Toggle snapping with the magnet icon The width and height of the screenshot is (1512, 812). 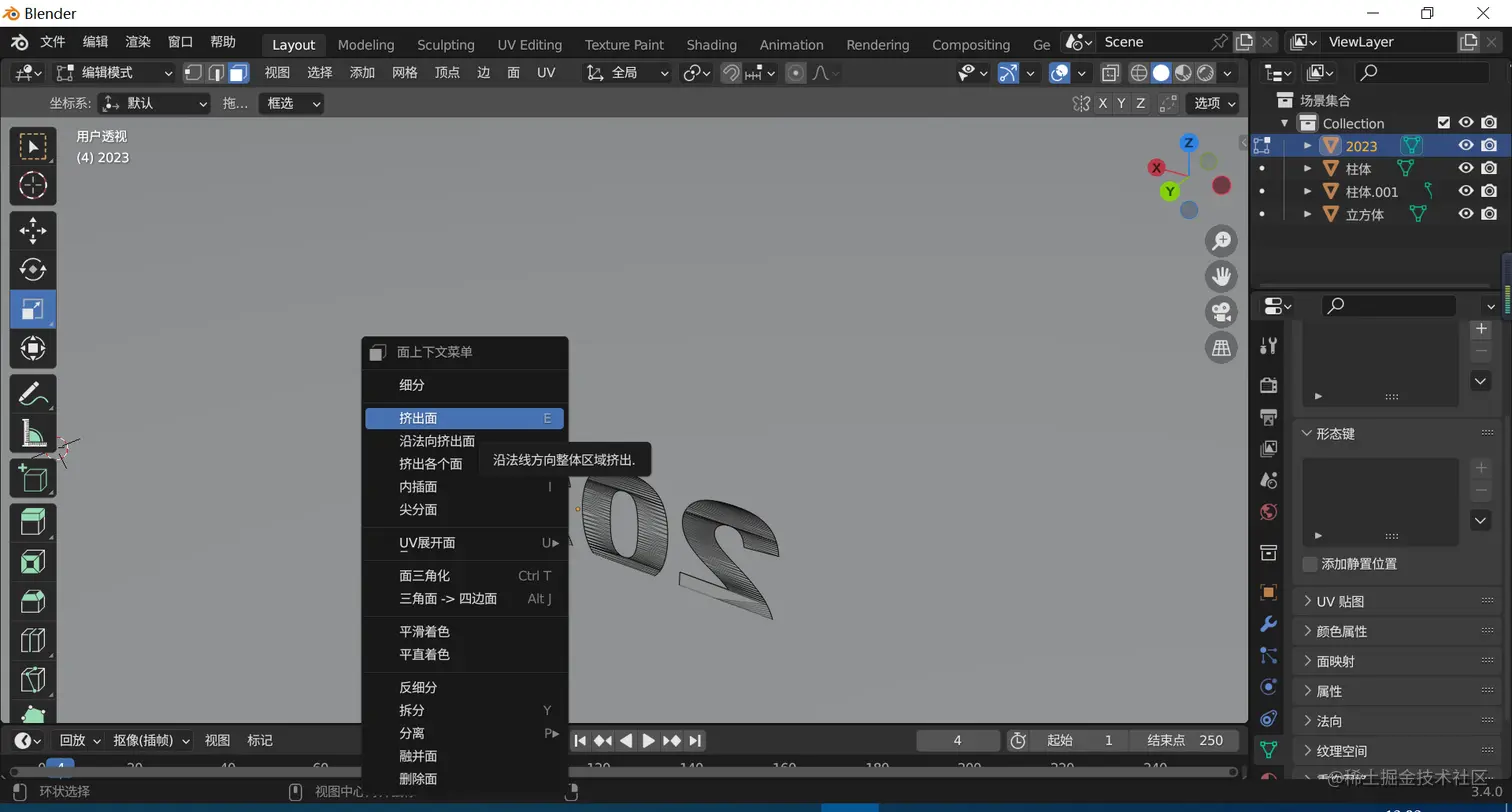click(731, 73)
